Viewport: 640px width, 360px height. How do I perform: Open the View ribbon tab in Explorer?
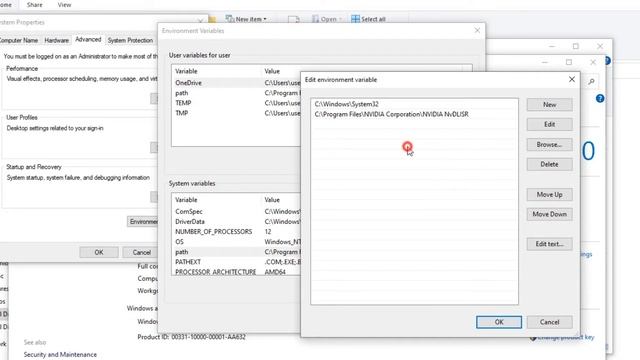64,5
